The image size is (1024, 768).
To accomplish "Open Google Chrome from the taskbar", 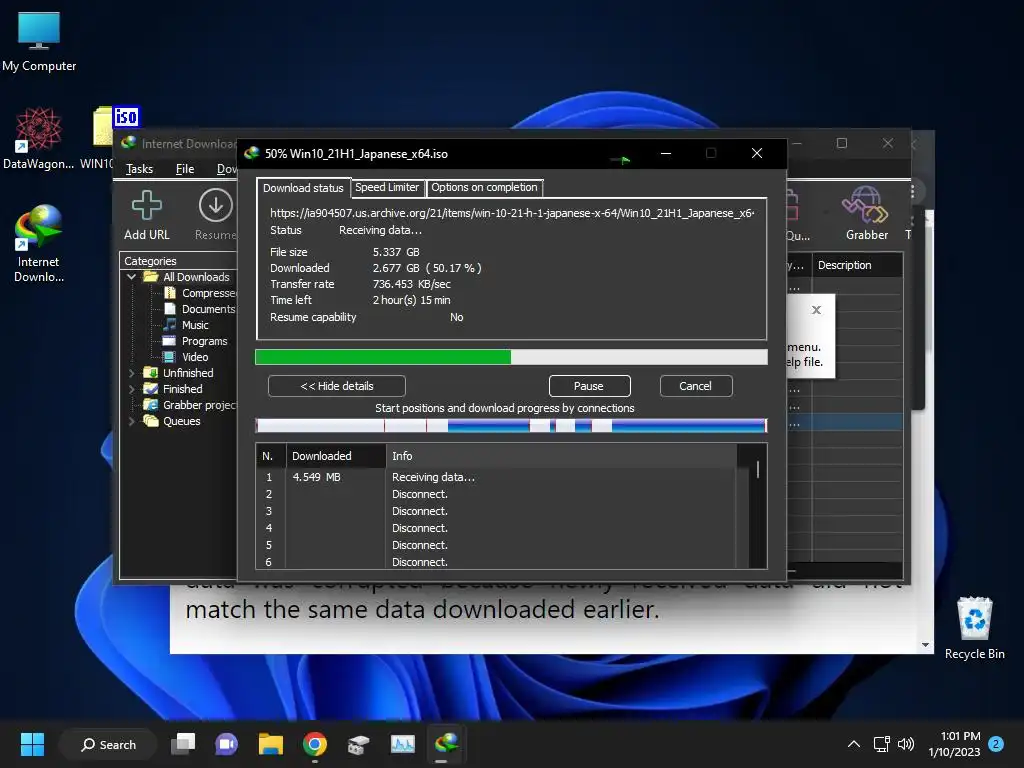I will (x=315, y=744).
